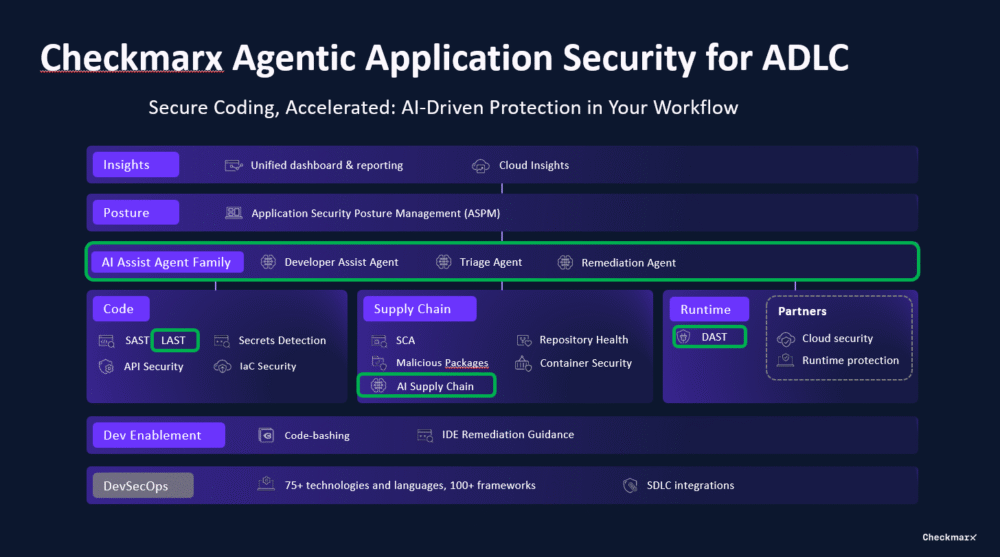Click the LAST text next to SAST
The width and height of the screenshot is (1000, 557).
point(173,340)
